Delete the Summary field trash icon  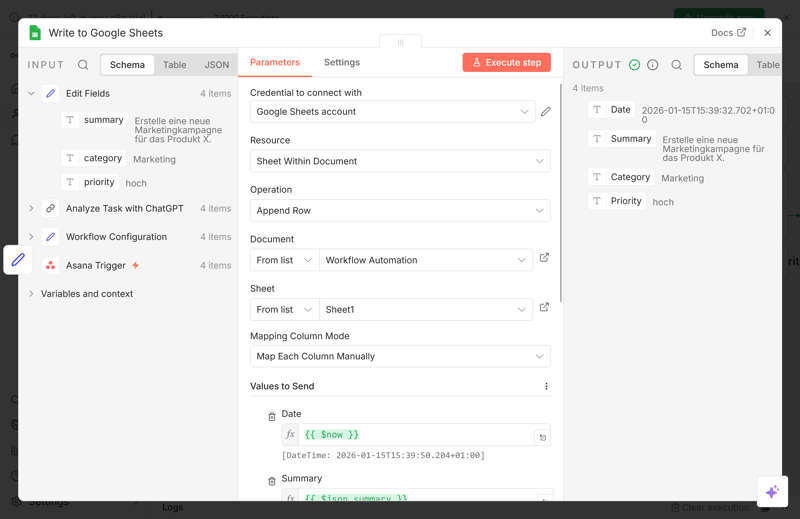(272, 481)
